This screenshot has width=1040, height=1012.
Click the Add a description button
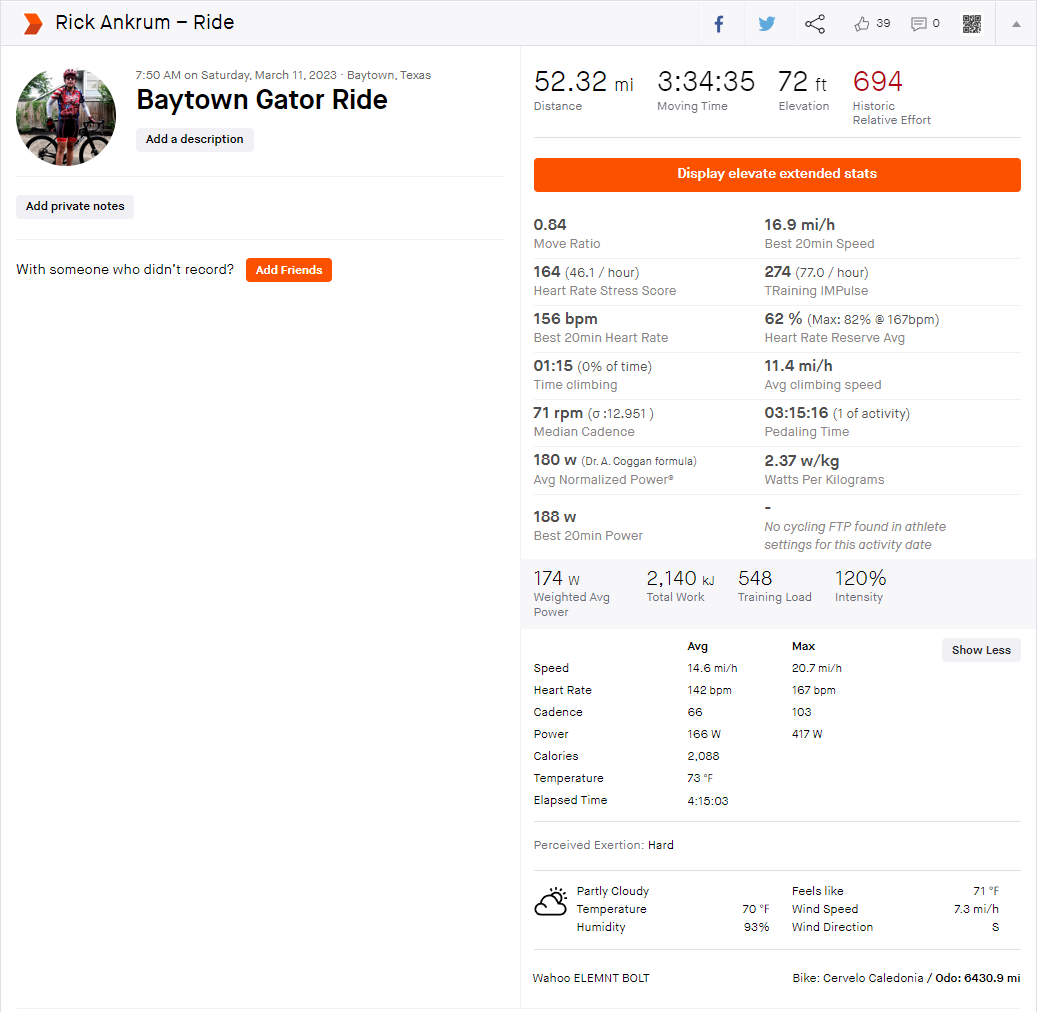click(x=195, y=140)
